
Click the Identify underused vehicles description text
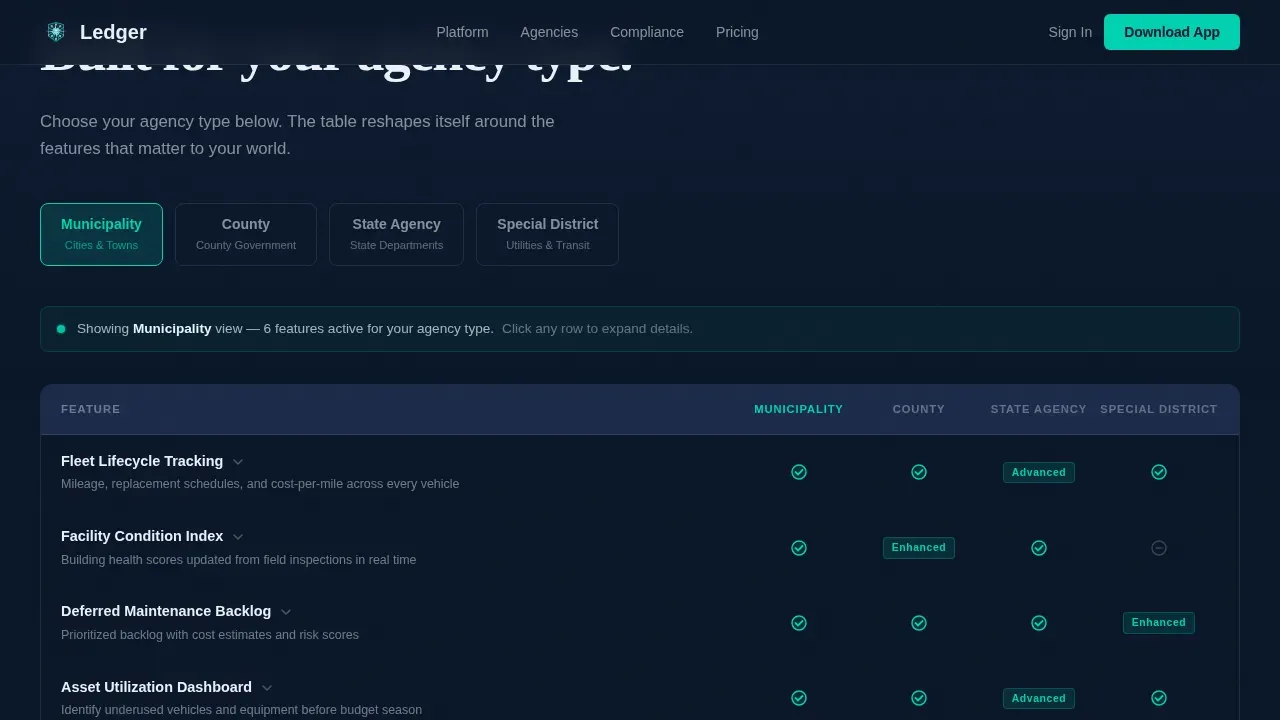point(241,710)
